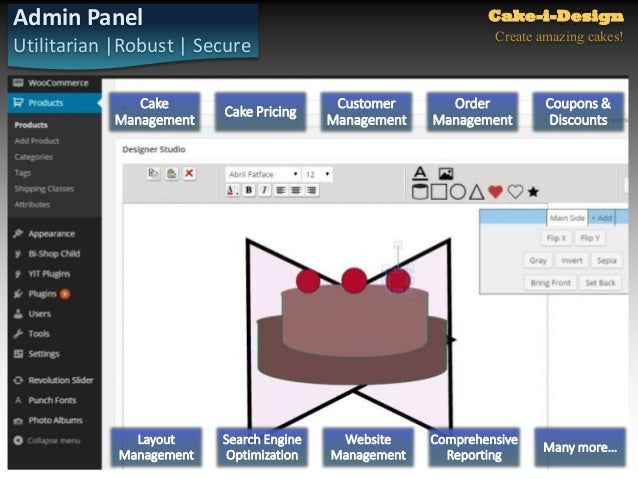The width and height of the screenshot is (638, 479).
Task: Align text left
Action: pyautogui.click(x=280, y=190)
